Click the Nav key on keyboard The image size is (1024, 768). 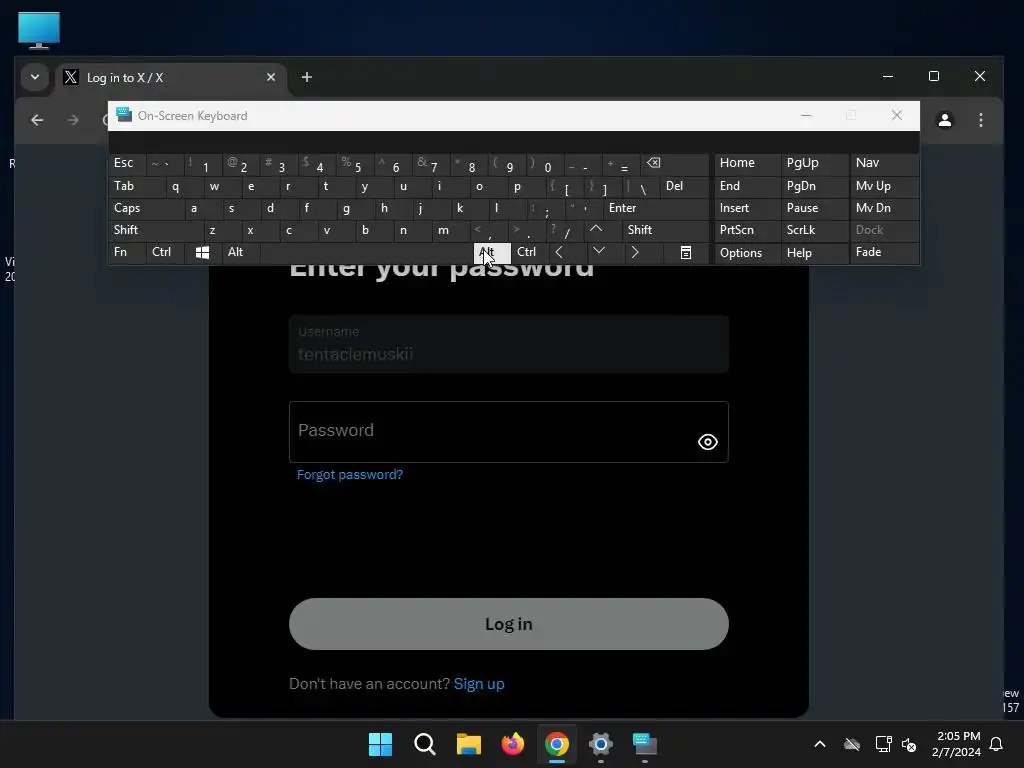pyautogui.click(x=884, y=163)
